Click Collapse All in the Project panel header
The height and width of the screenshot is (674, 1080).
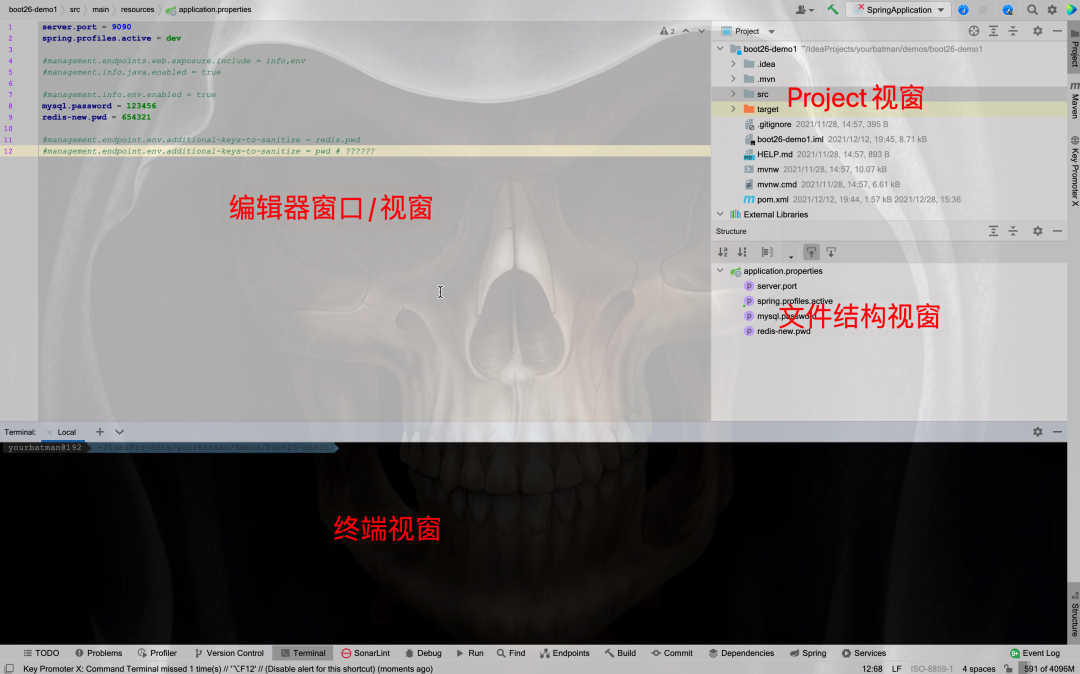[x=1012, y=31]
